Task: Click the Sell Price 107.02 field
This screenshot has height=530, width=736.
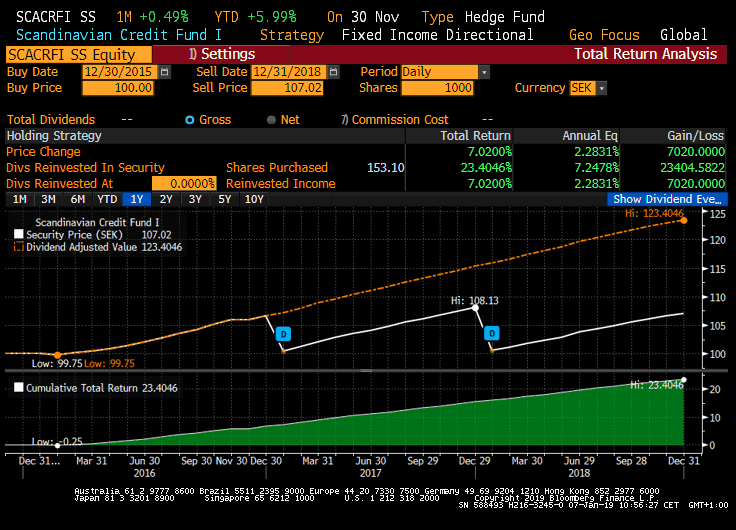Action: 287,88
